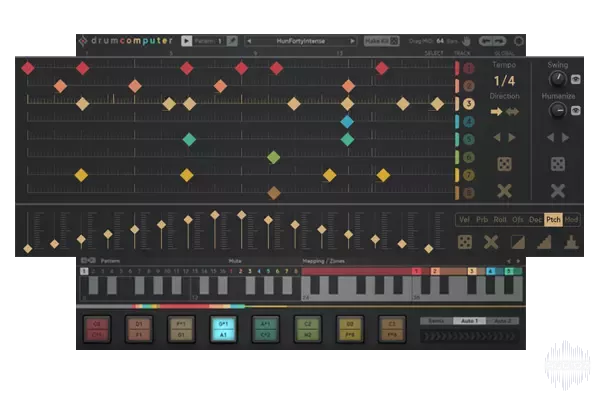Viewport: 600px width, 400px height.
Task: Click the Drag MIDI hand icon
Action: tap(466, 41)
